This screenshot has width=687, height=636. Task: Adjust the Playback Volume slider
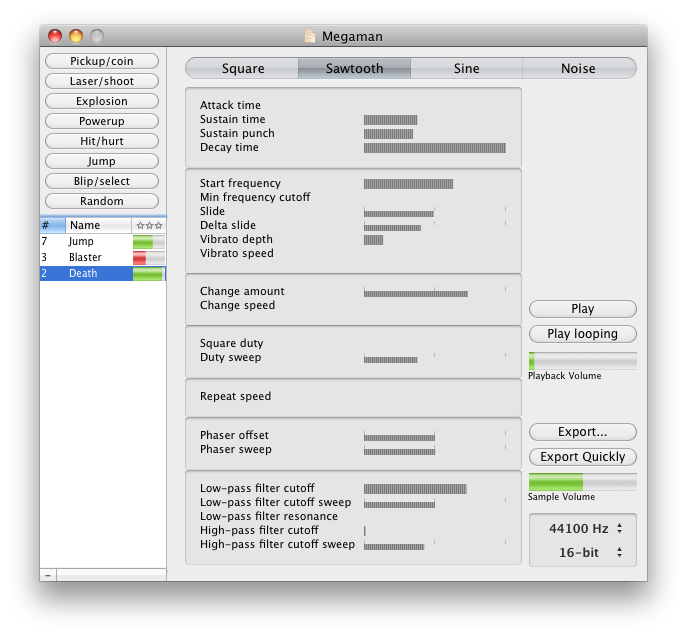(x=582, y=360)
